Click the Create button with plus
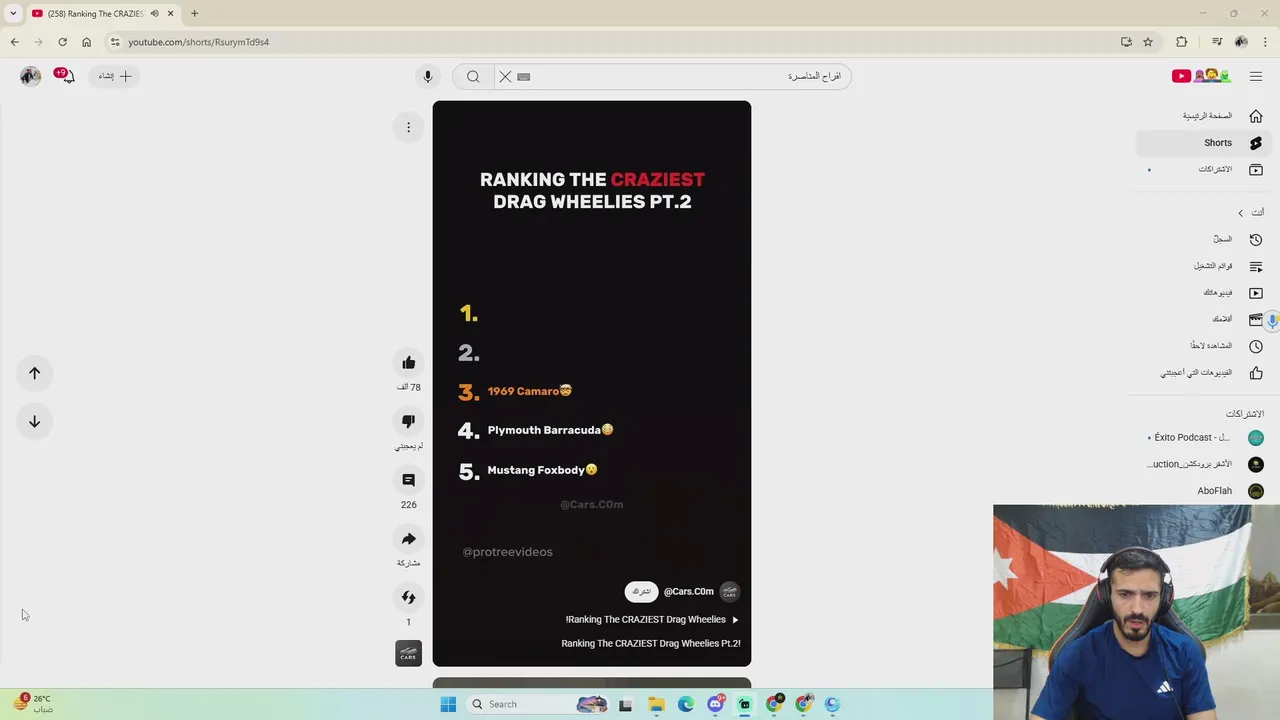 (x=115, y=76)
